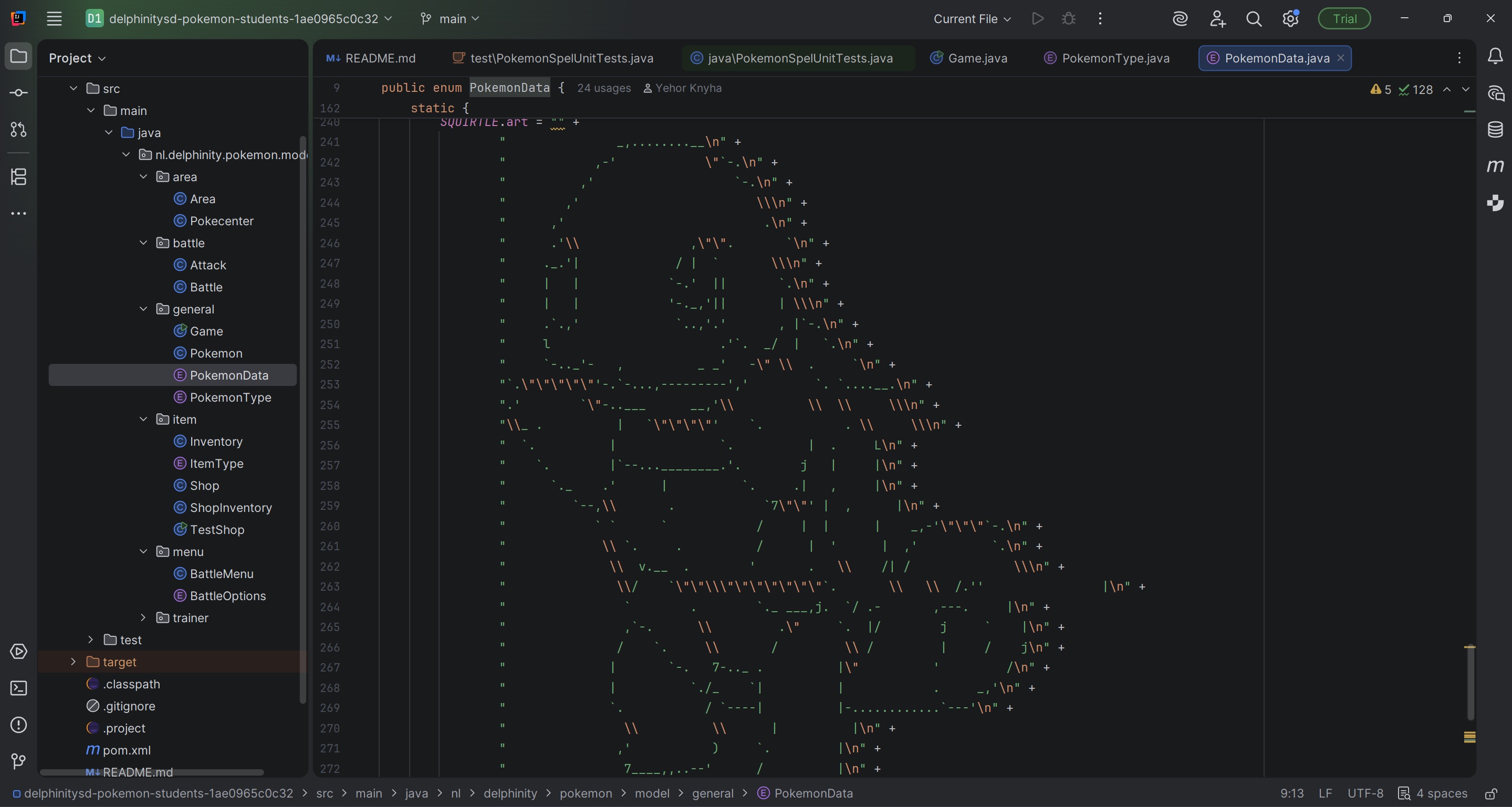Open the main hamburger menu

pyautogui.click(x=54, y=18)
